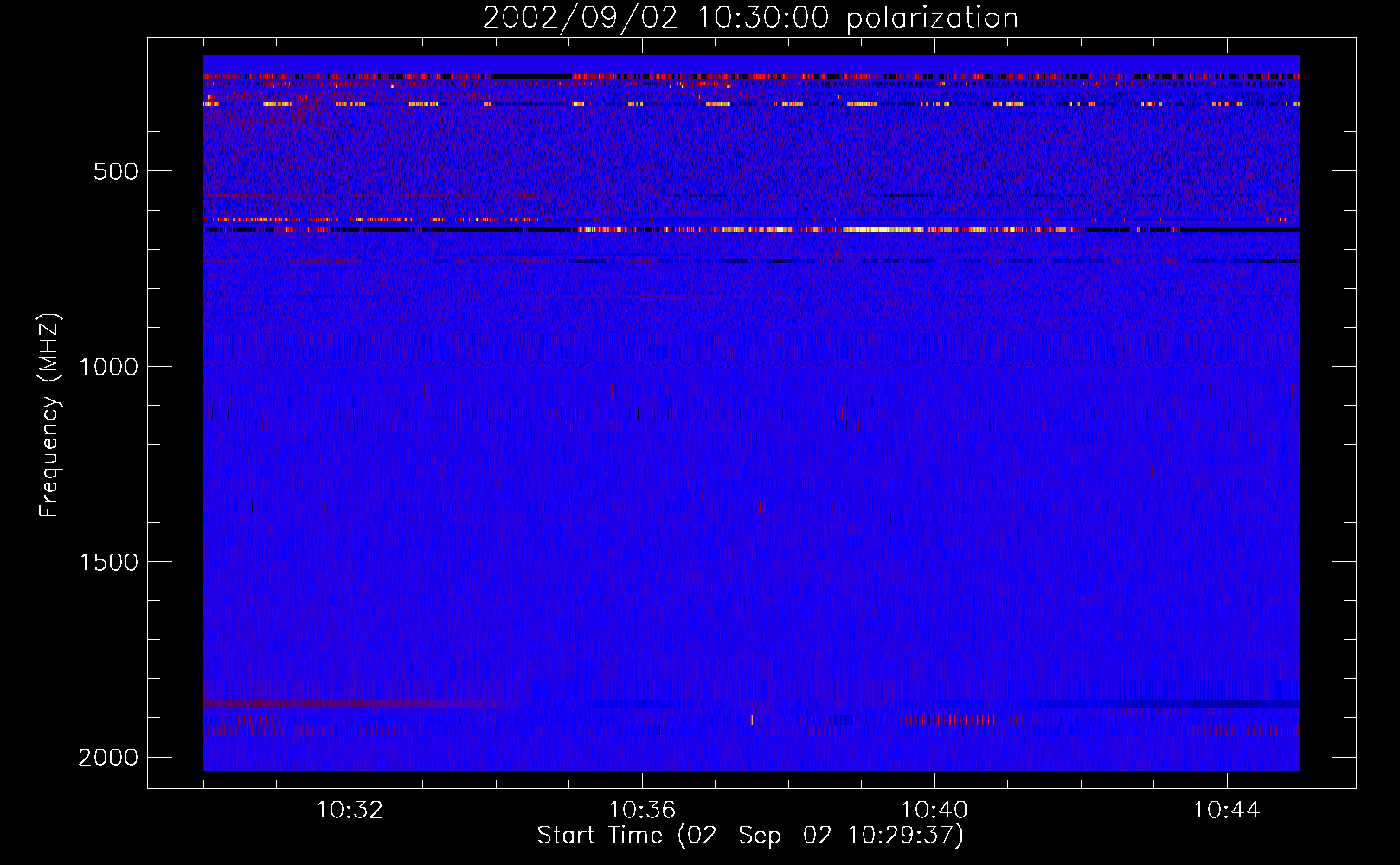This screenshot has width=1400, height=865.
Task: Click the "Frequency (MHZ)" axis label
Action: click(49, 415)
